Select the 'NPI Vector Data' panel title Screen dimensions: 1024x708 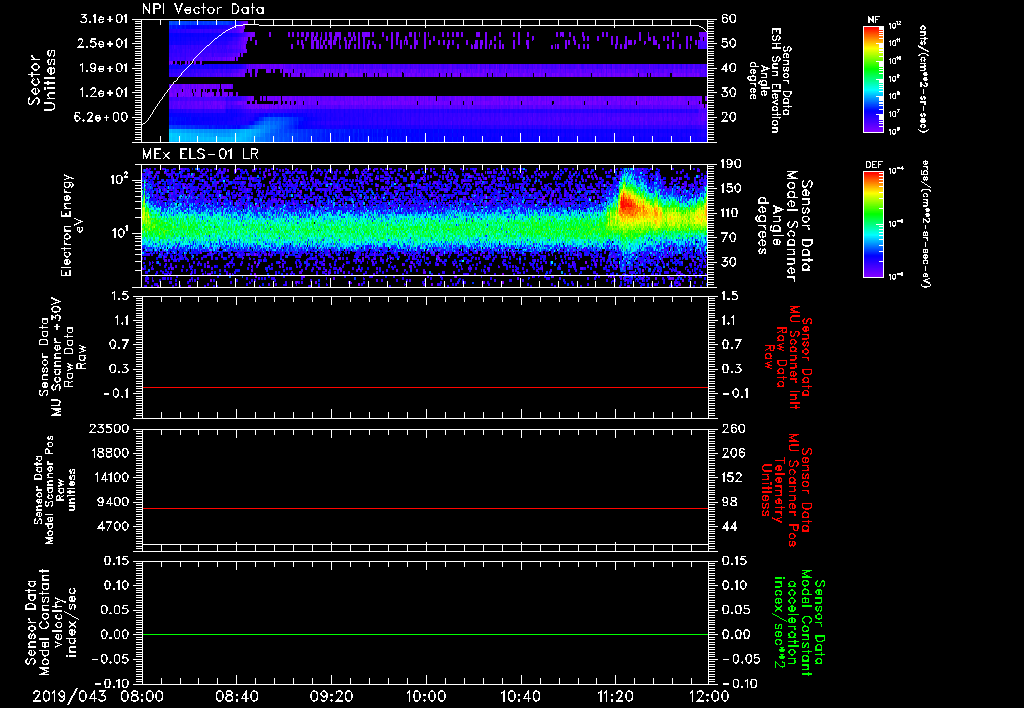[203, 9]
